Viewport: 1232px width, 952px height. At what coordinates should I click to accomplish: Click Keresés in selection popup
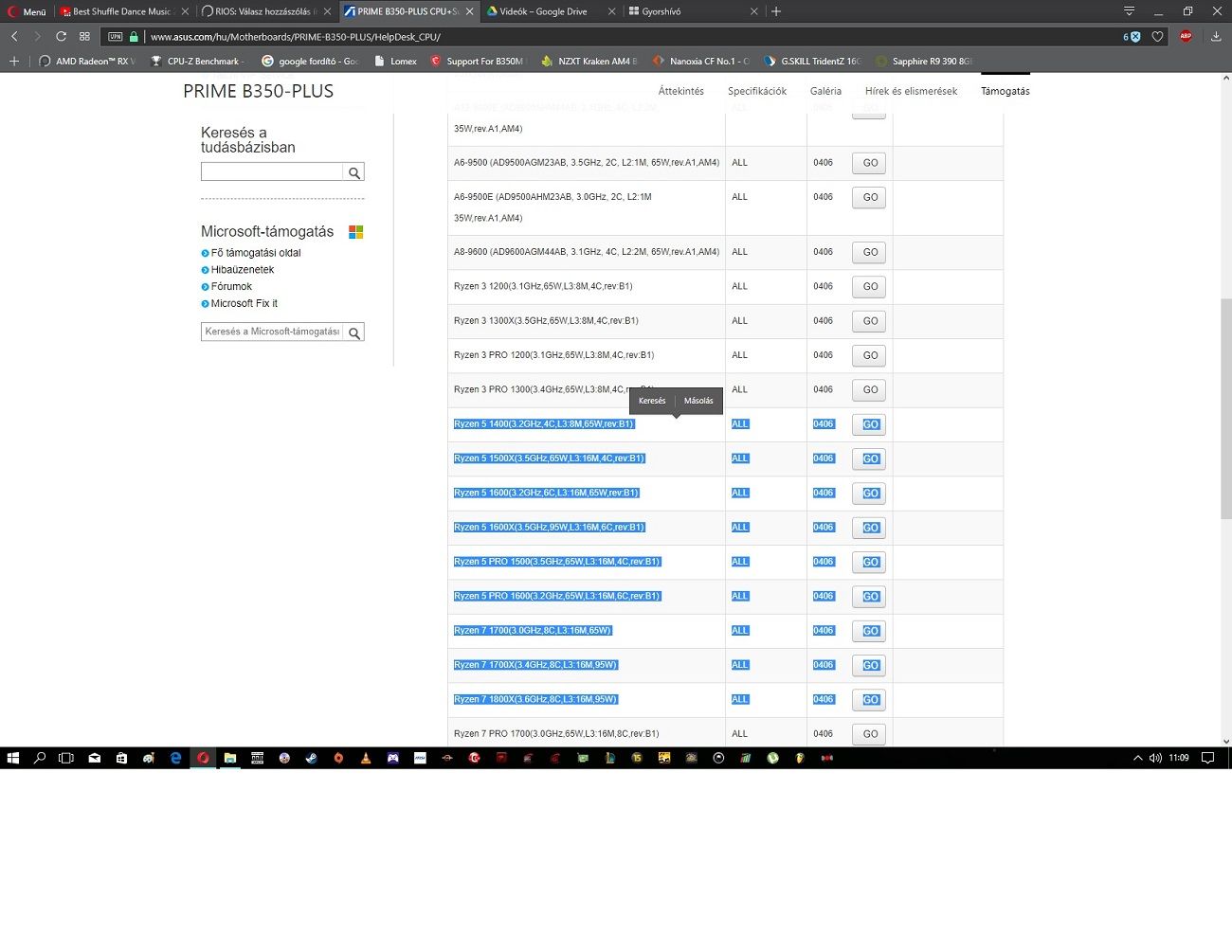point(652,401)
